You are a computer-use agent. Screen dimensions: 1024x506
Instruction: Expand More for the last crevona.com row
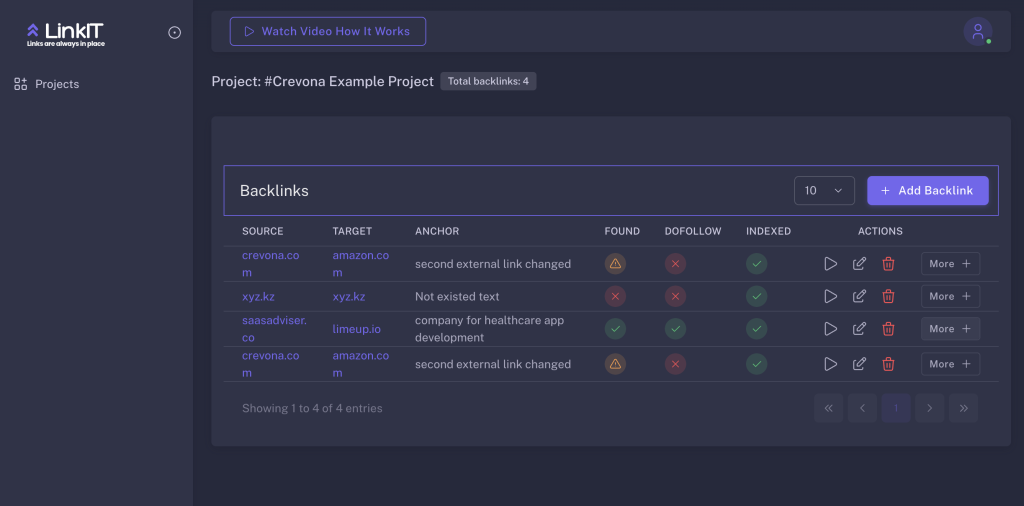(x=950, y=364)
